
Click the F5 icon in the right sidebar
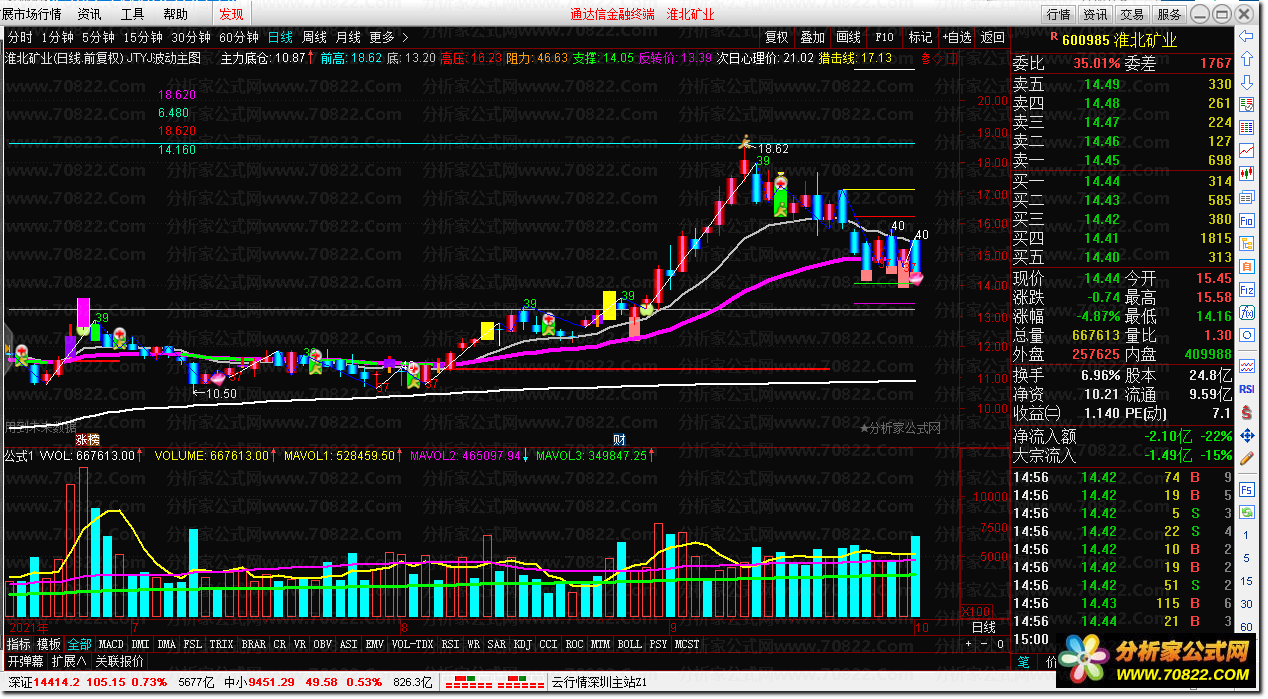pos(1246,490)
